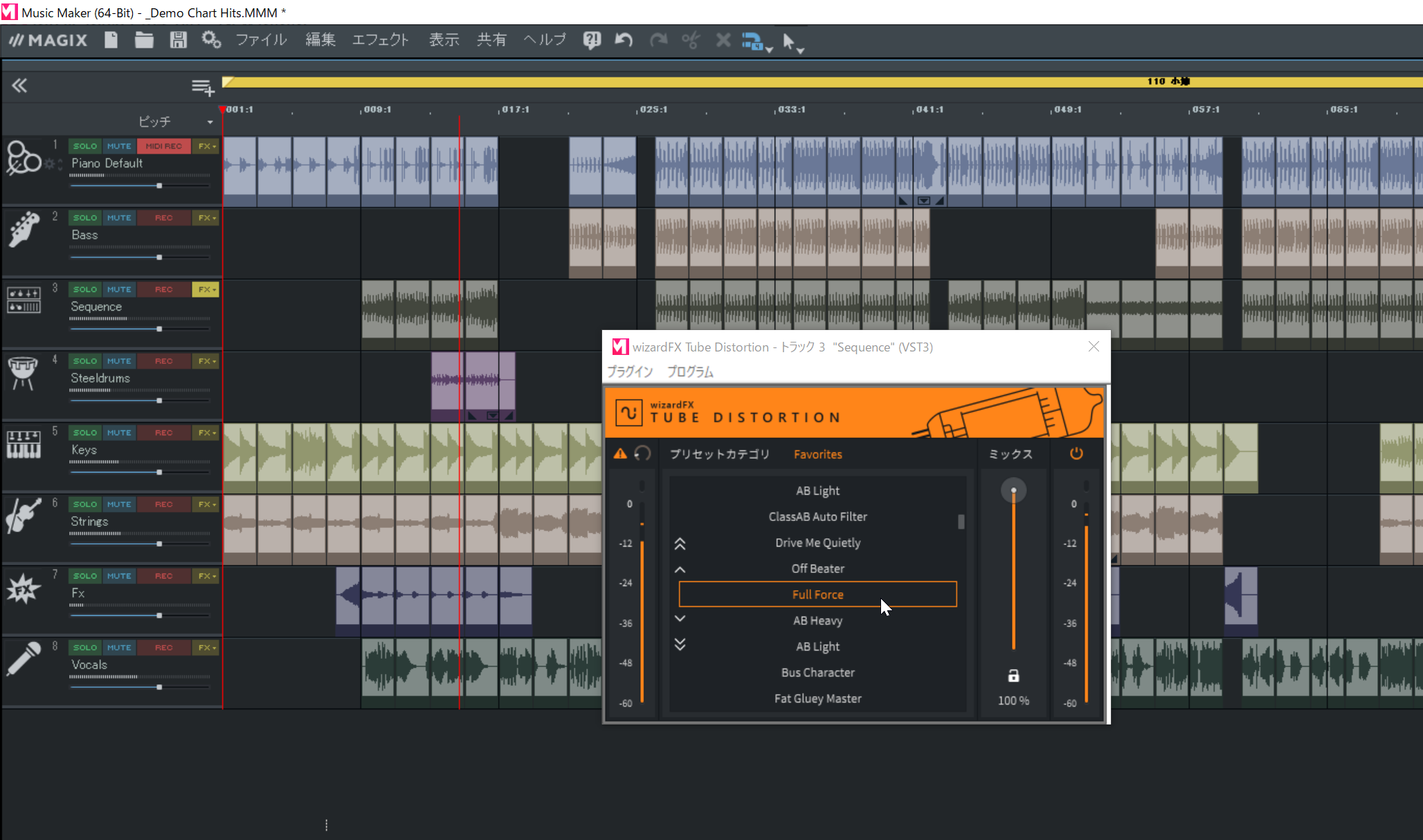Toggle the Tube Distortion power button
The height and width of the screenshot is (840, 1423).
tap(1076, 454)
